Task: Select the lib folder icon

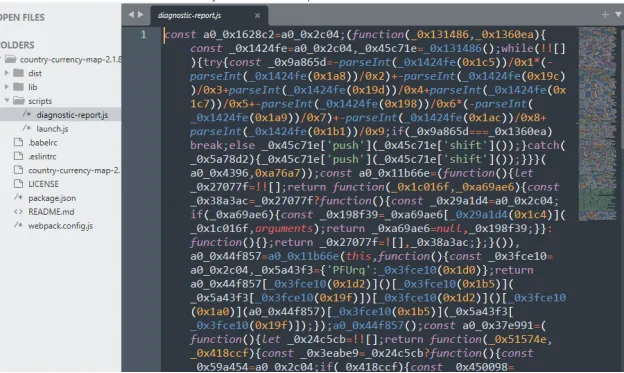Action: [x=18, y=87]
